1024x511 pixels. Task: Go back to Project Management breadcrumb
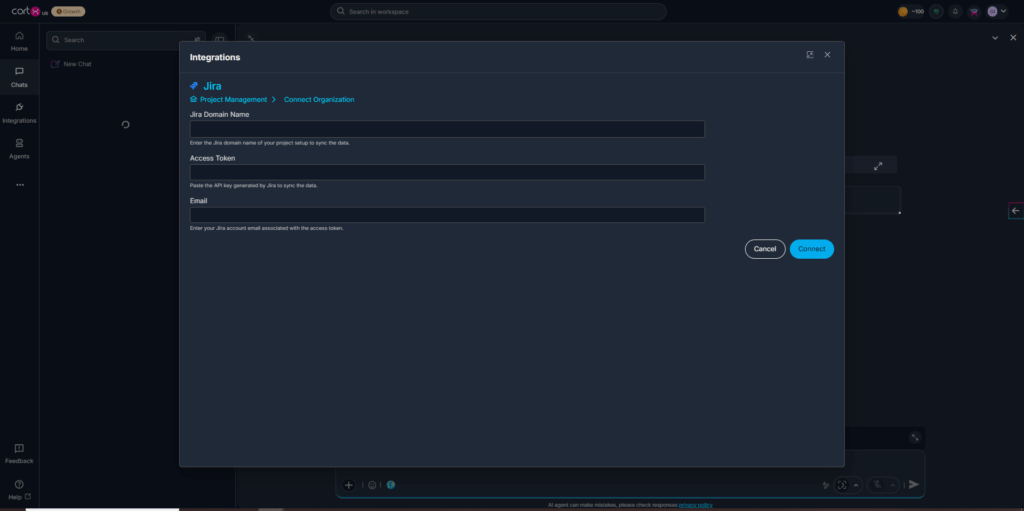click(233, 99)
